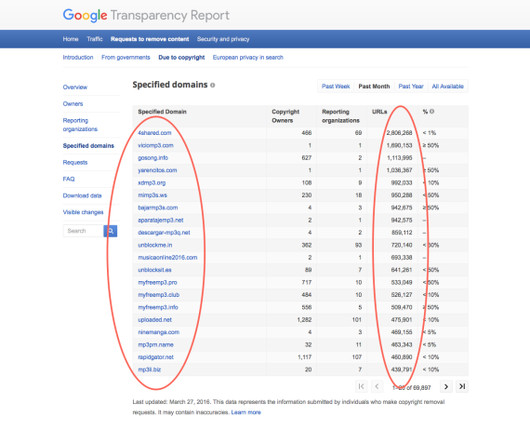Select Due to copyright sub-tab
Image resolution: width=530 pixels, height=443 pixels.
(182, 57)
